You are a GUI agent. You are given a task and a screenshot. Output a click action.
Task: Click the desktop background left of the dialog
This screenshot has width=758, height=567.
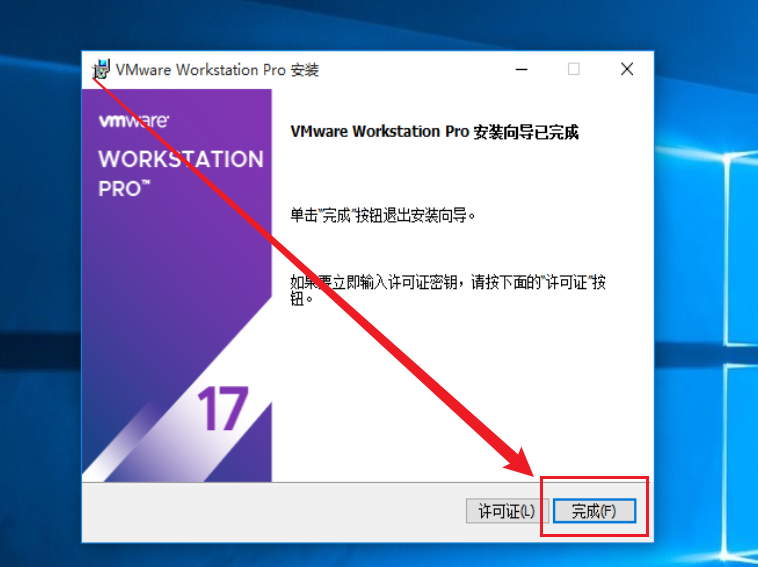[41, 290]
